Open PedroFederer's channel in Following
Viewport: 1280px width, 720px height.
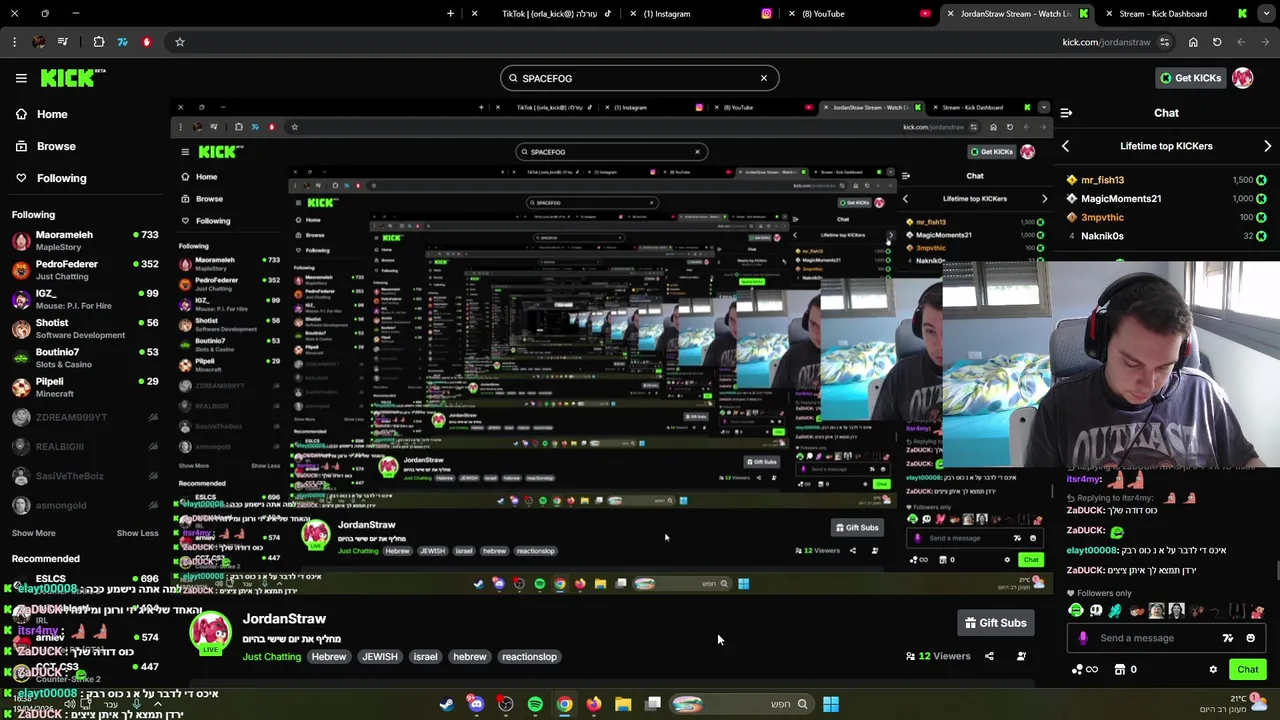[85, 270]
